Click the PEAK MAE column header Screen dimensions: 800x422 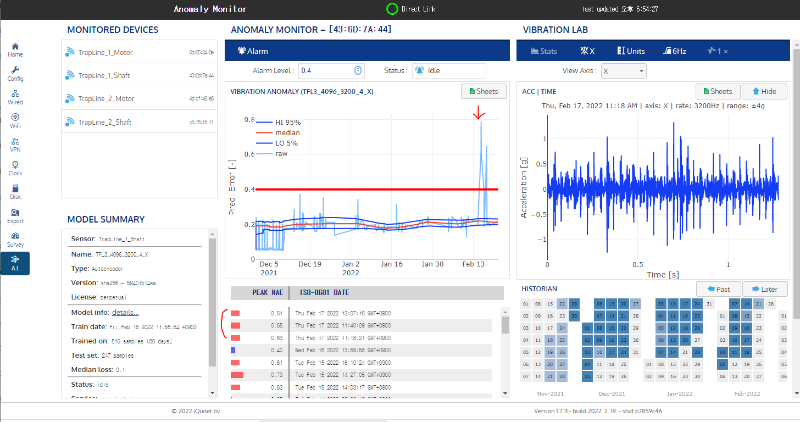click(x=267, y=293)
